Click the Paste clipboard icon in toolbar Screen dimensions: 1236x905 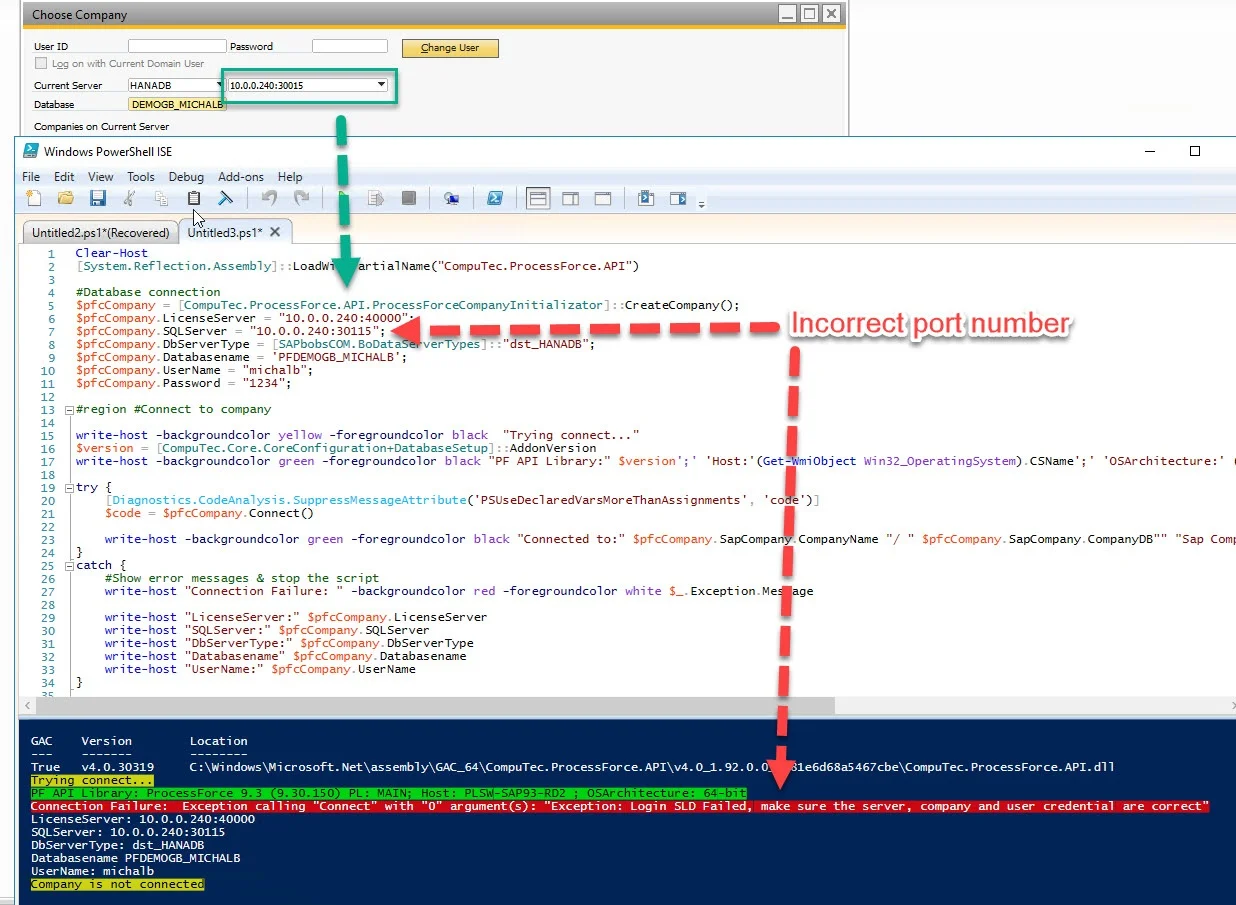[x=194, y=198]
